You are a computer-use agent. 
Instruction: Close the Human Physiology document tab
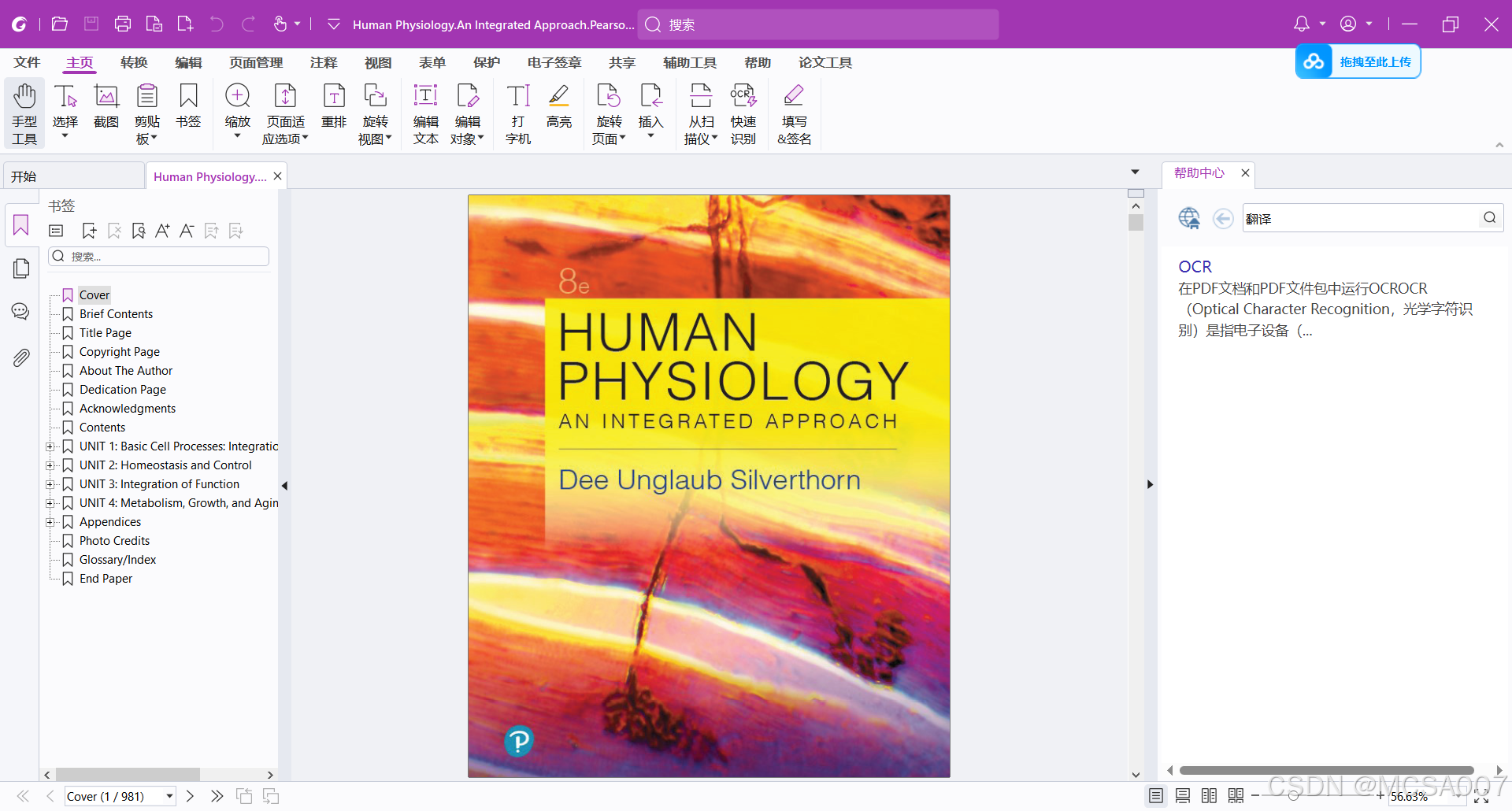coord(277,176)
